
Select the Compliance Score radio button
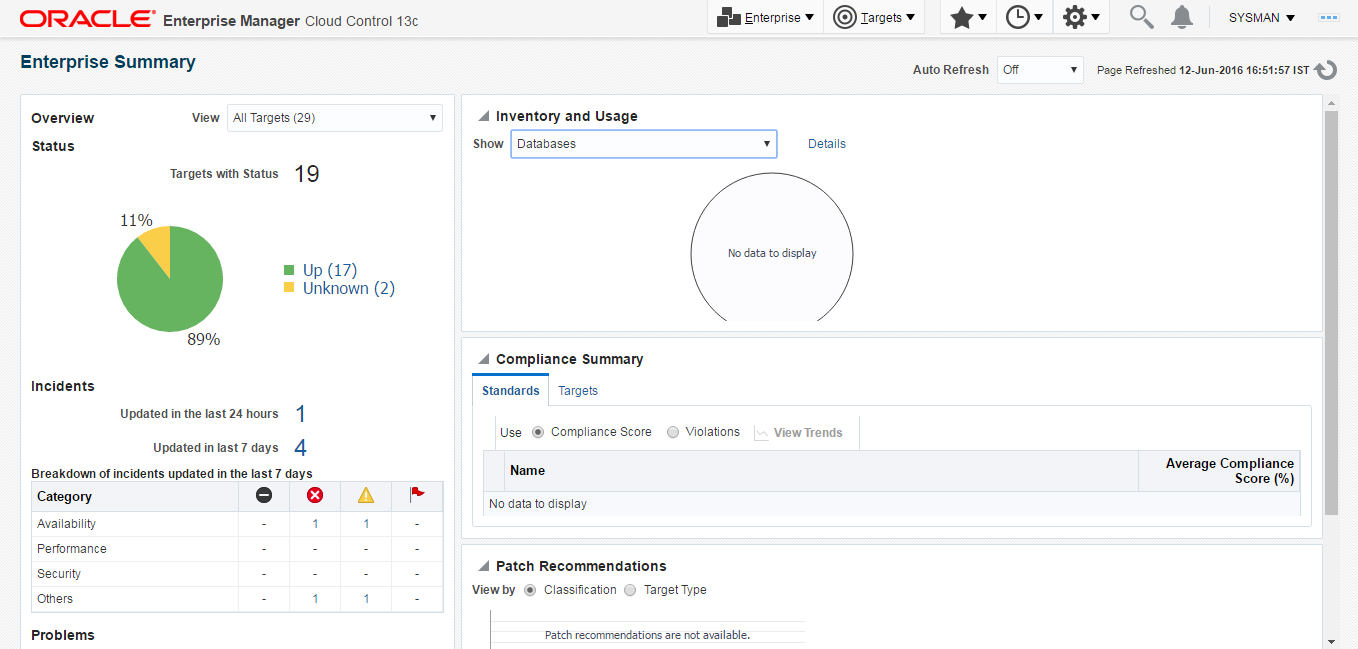pos(539,432)
